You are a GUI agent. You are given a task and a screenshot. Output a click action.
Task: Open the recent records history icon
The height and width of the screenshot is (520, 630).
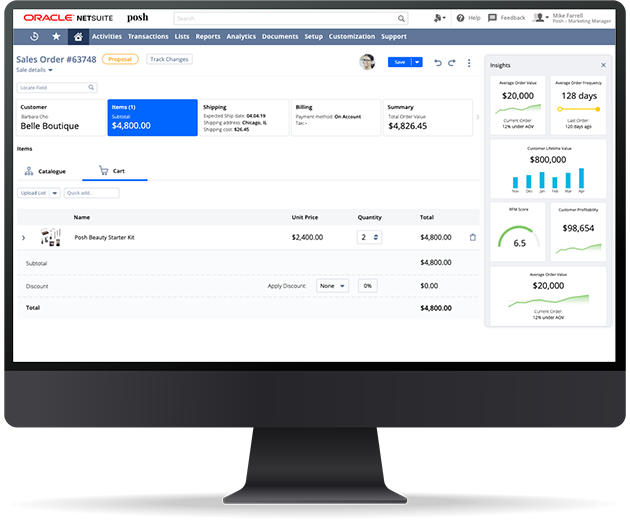pos(35,37)
